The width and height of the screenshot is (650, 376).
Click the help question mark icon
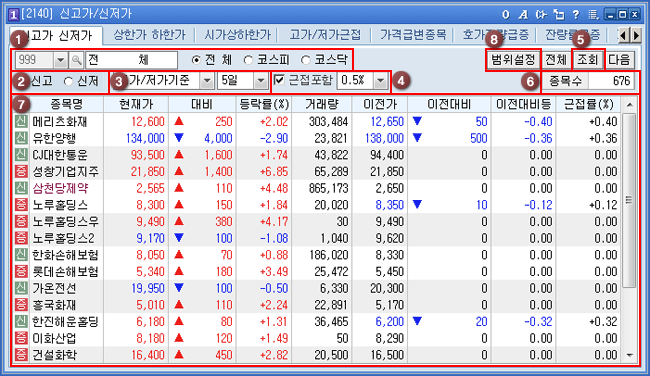tap(576, 15)
